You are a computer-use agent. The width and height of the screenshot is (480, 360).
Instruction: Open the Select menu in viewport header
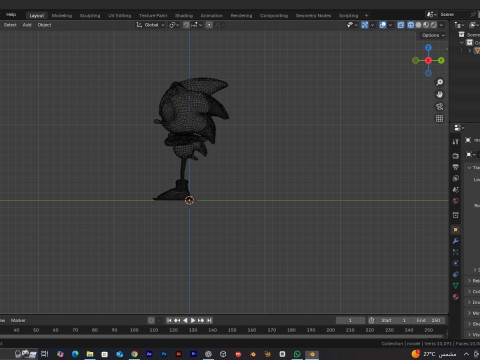point(10,25)
